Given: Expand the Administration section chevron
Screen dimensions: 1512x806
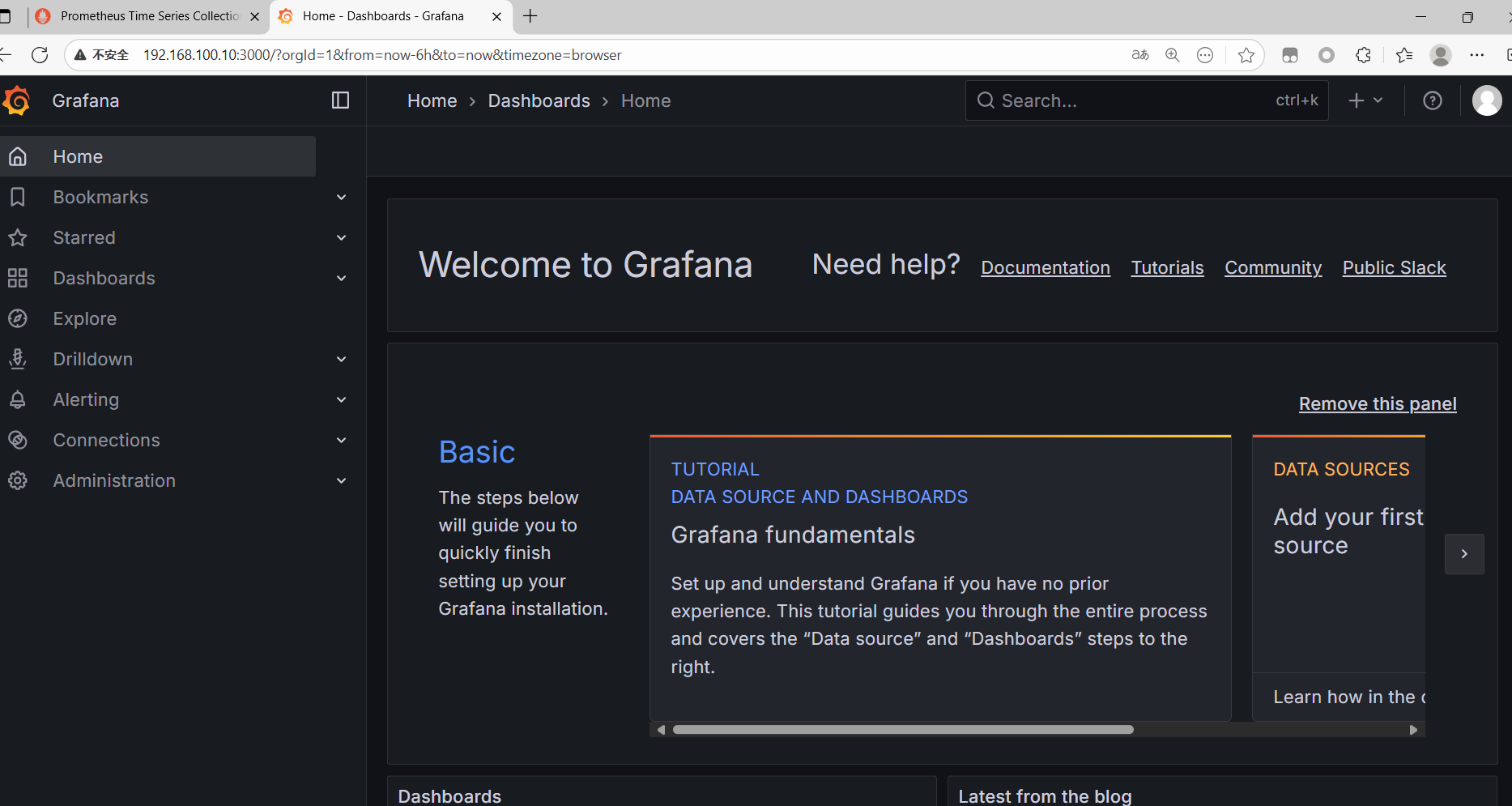Looking at the screenshot, I should coord(342,480).
